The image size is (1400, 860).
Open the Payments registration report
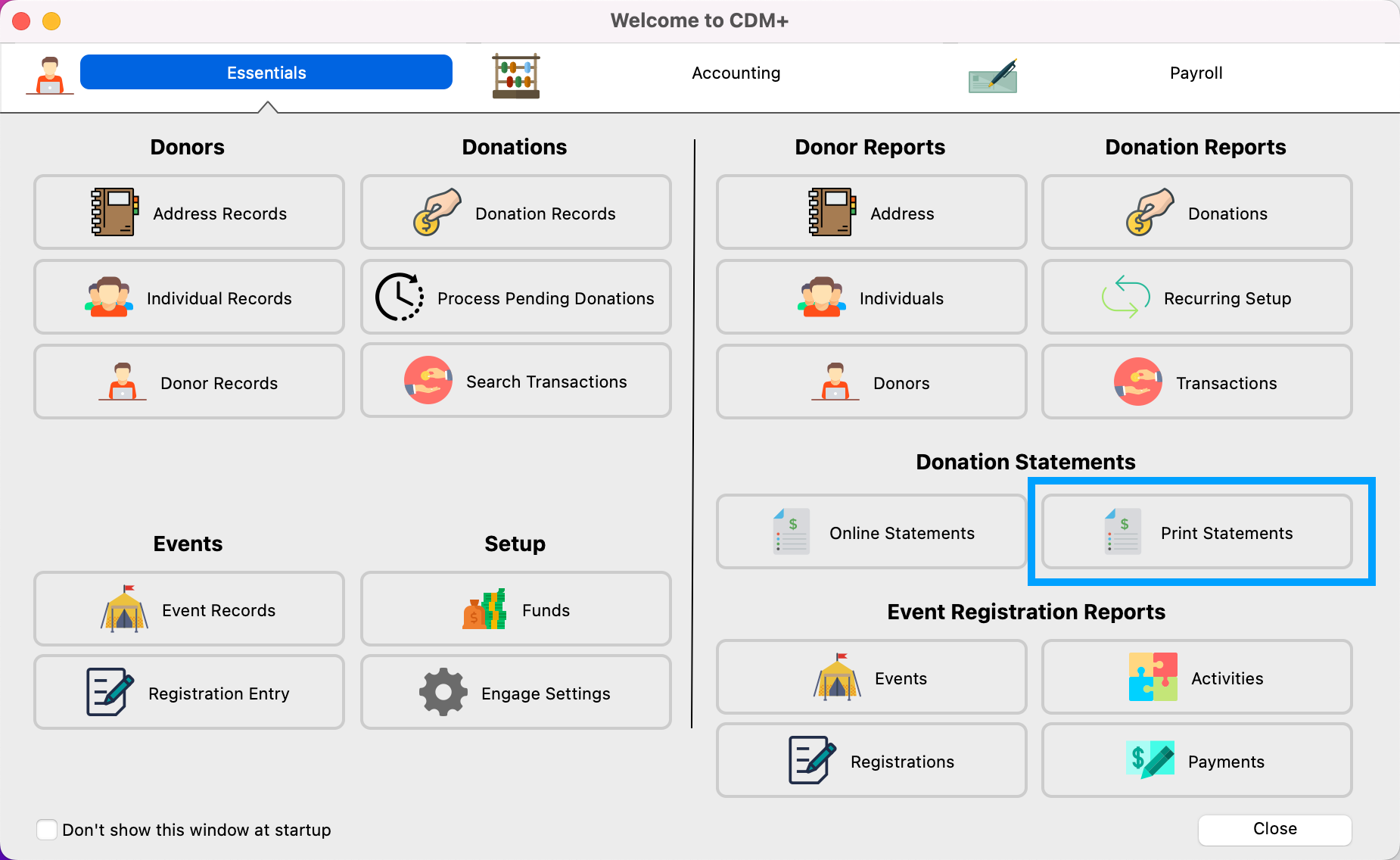click(1196, 761)
